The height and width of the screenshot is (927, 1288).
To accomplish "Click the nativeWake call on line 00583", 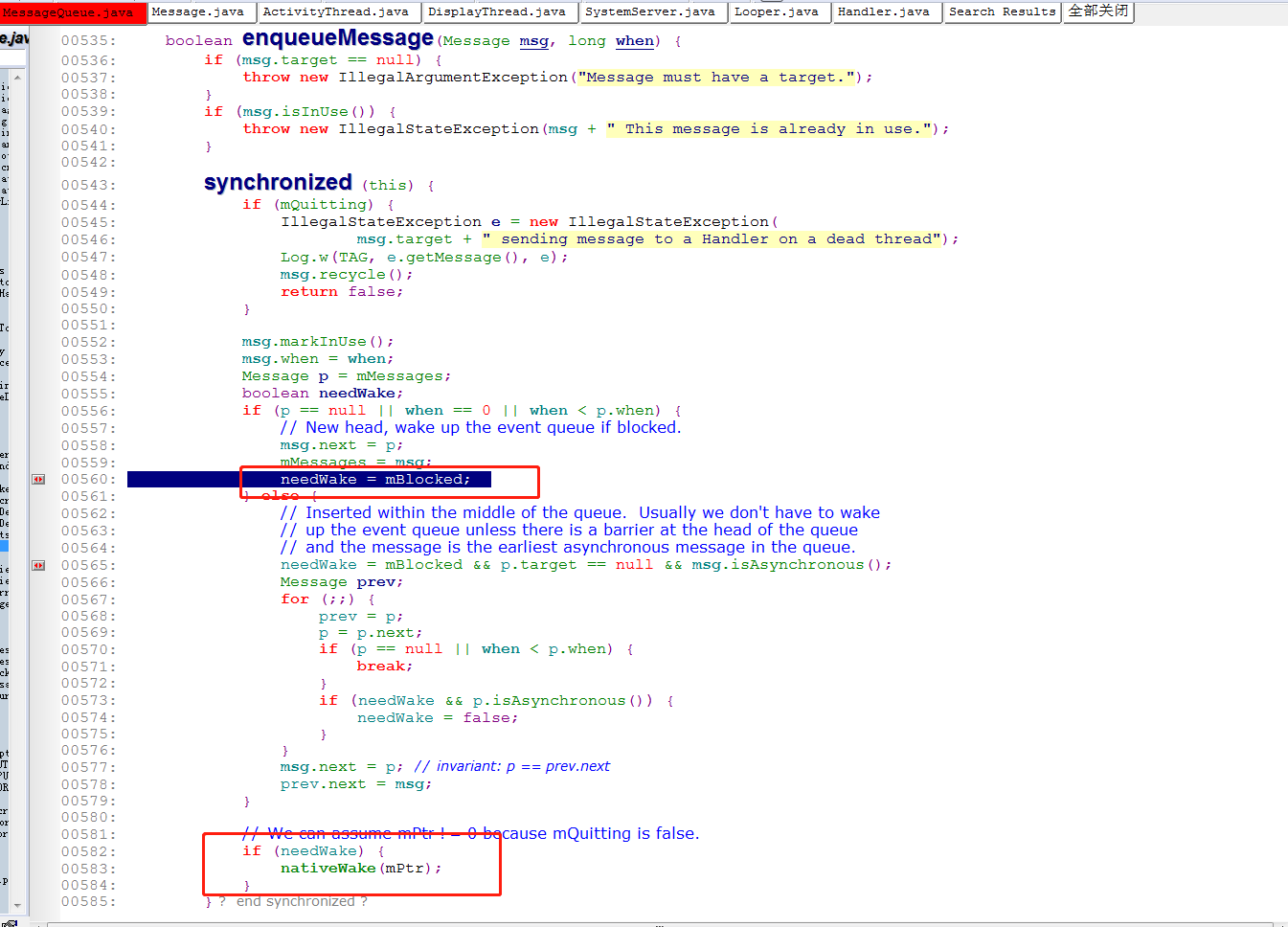I will (328, 869).
